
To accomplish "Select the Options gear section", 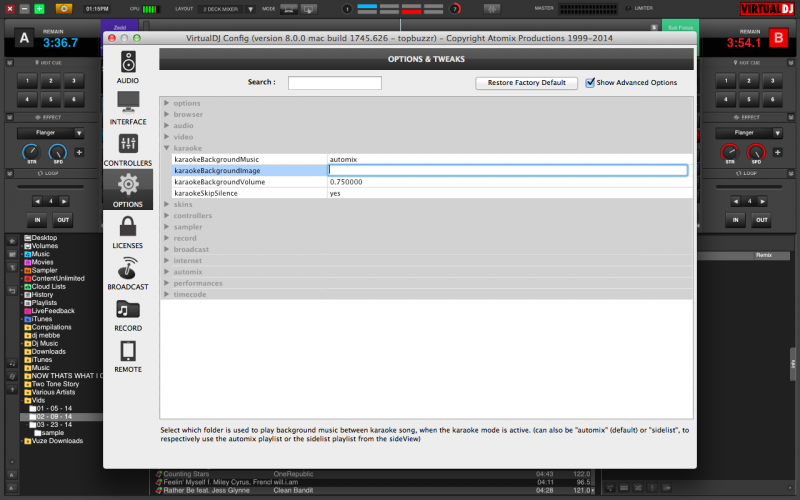I will point(128,190).
